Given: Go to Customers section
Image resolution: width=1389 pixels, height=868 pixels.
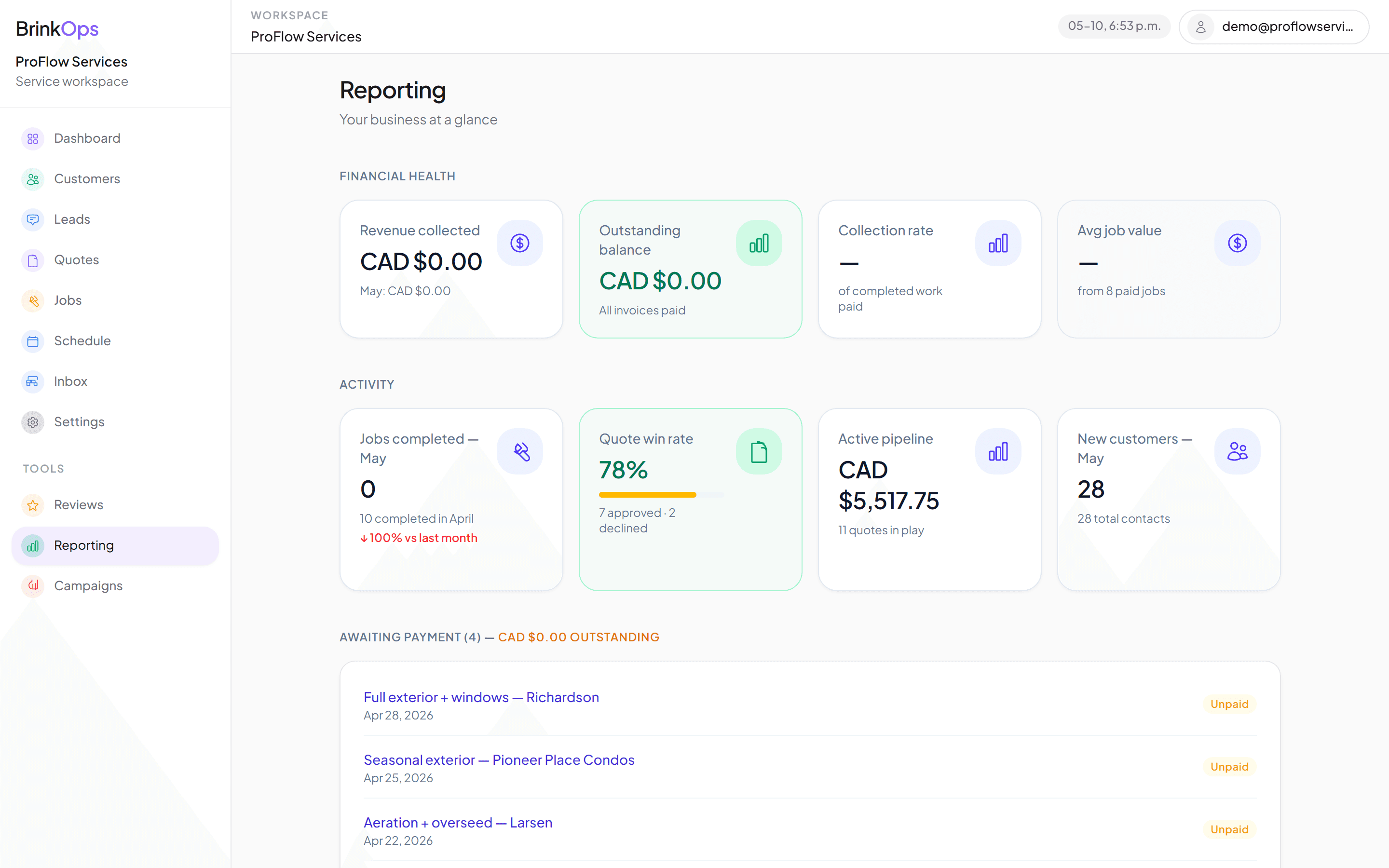Looking at the screenshot, I should click(x=115, y=179).
